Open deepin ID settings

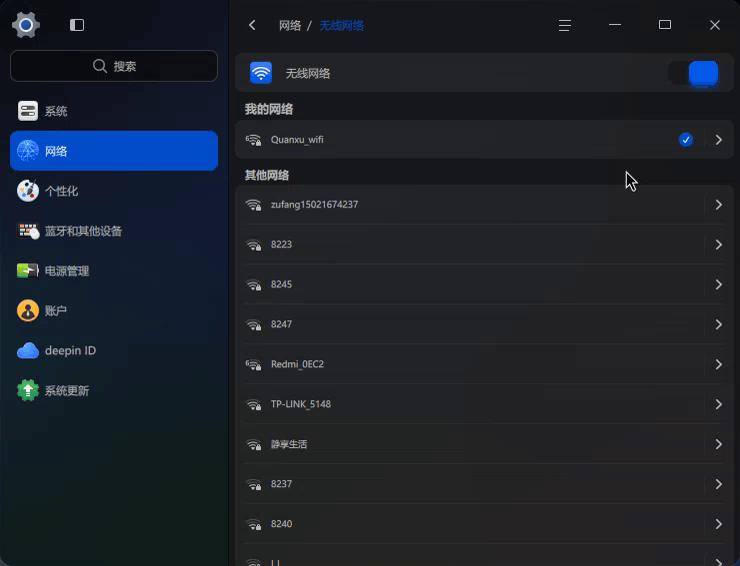click(114, 351)
